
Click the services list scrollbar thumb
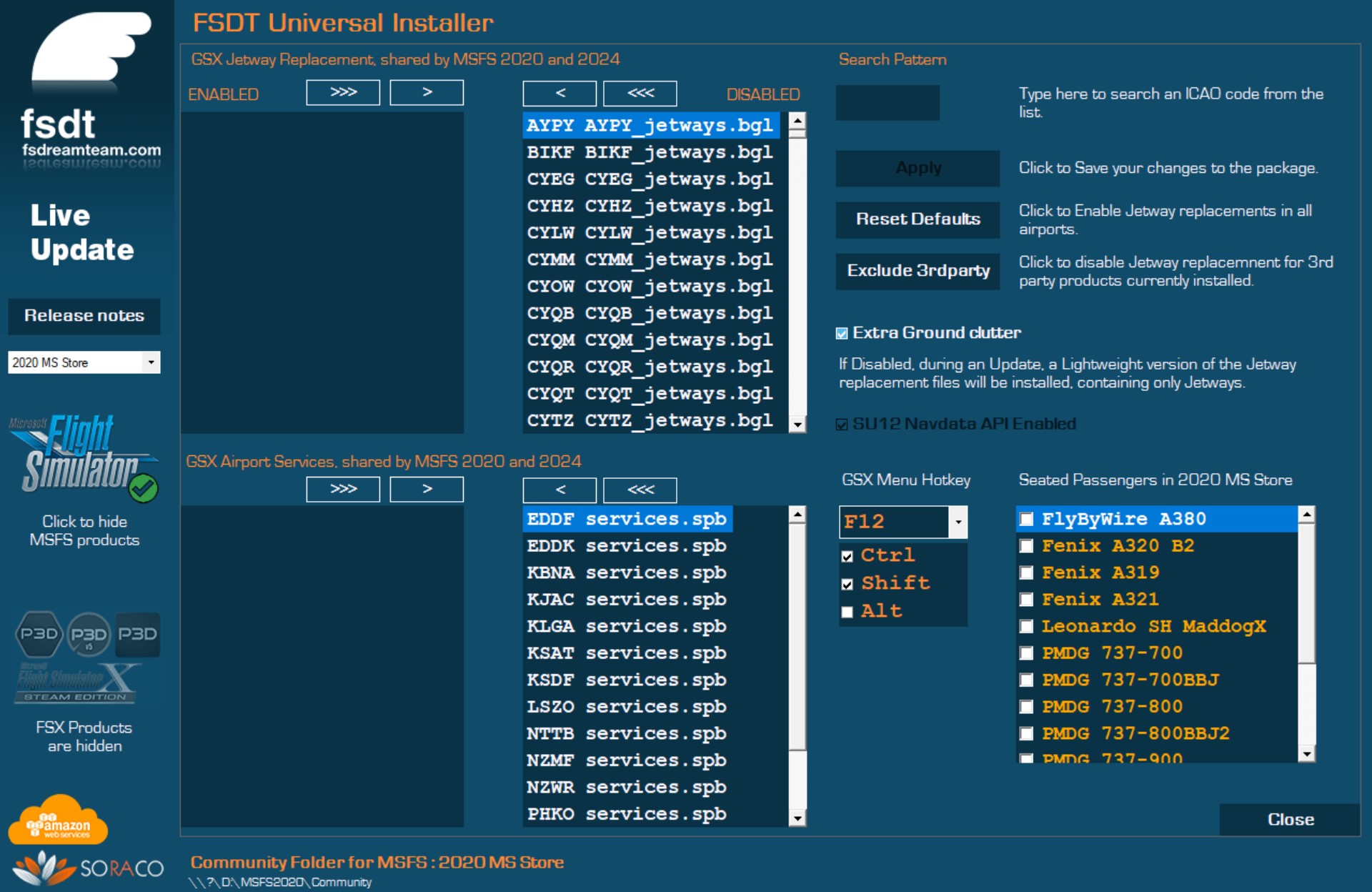coord(797,636)
